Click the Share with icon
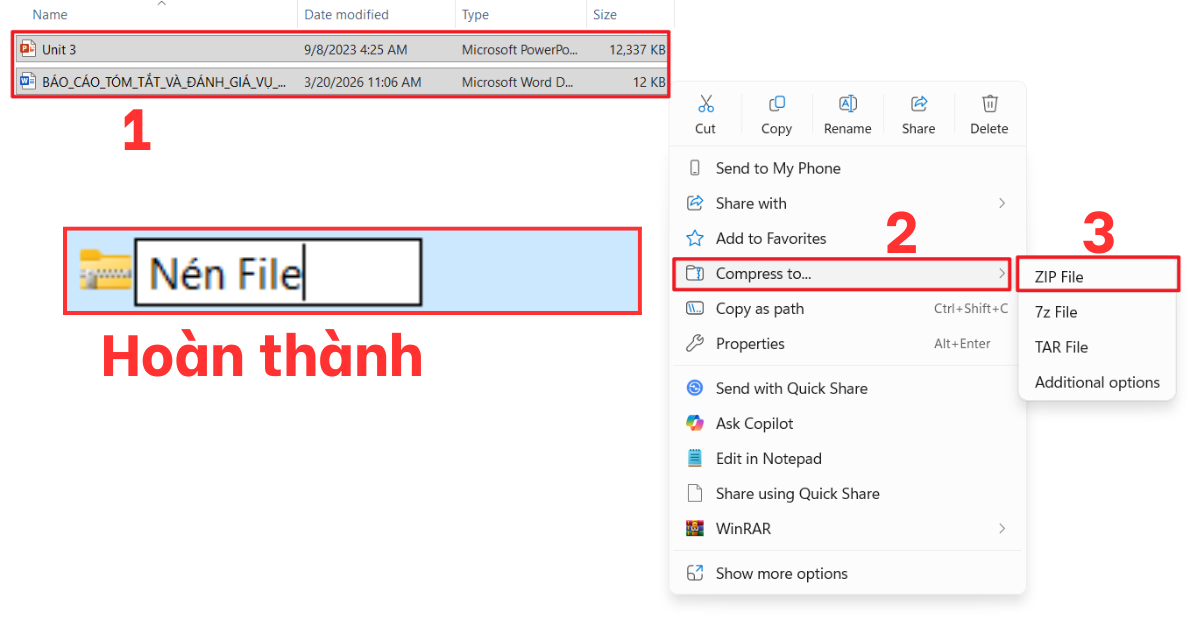1200x630 pixels. click(695, 203)
